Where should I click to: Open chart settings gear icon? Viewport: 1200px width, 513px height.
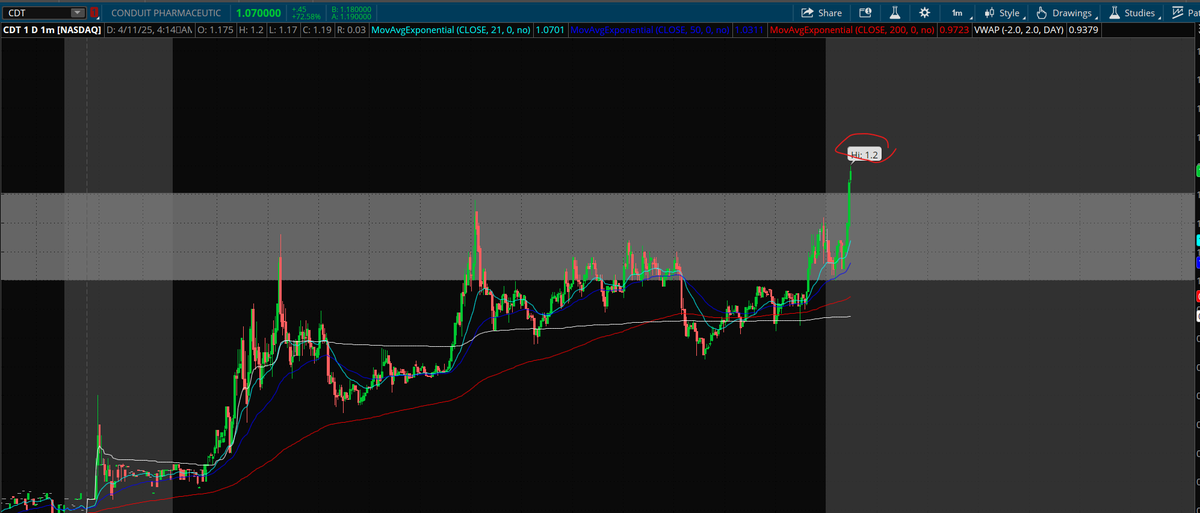click(x=924, y=13)
